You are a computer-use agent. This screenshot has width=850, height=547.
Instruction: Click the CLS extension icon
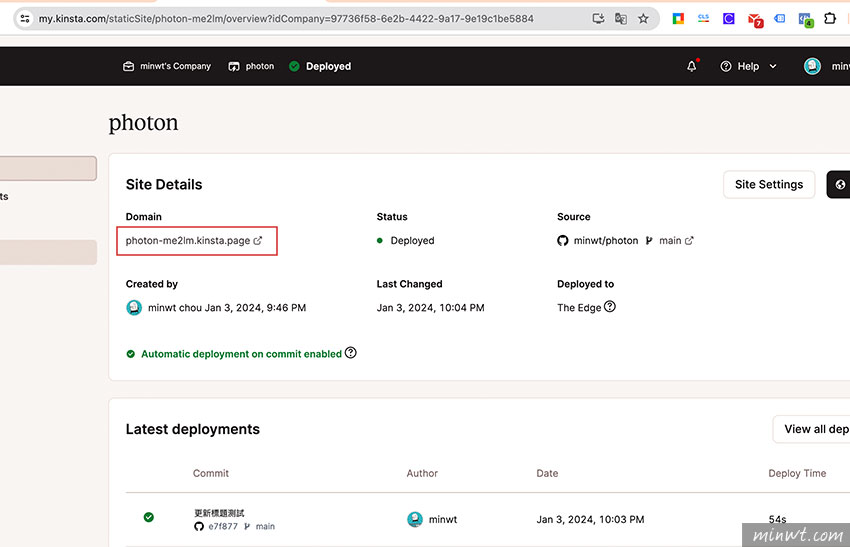coord(704,19)
